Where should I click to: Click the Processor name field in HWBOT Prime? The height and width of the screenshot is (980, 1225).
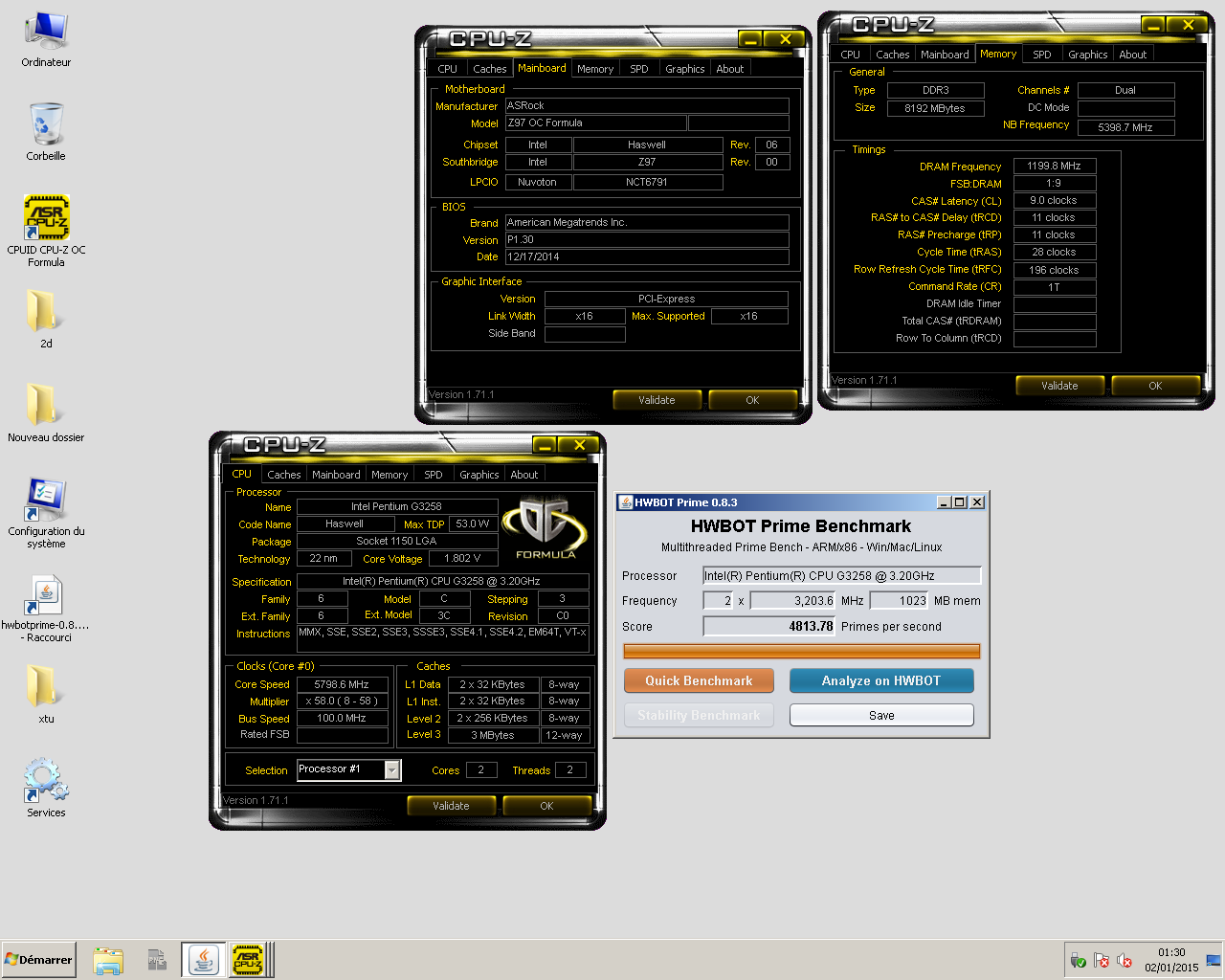pyautogui.click(x=842, y=575)
